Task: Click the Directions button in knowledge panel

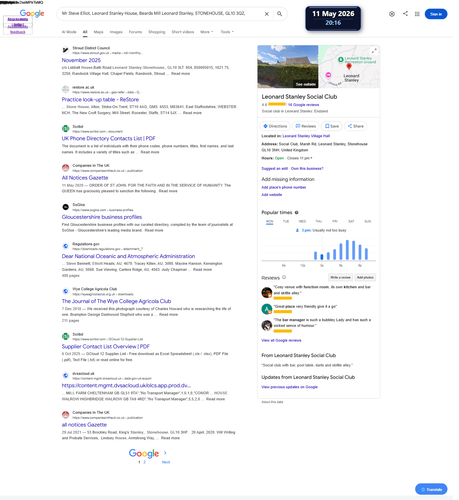Action: 275,126
